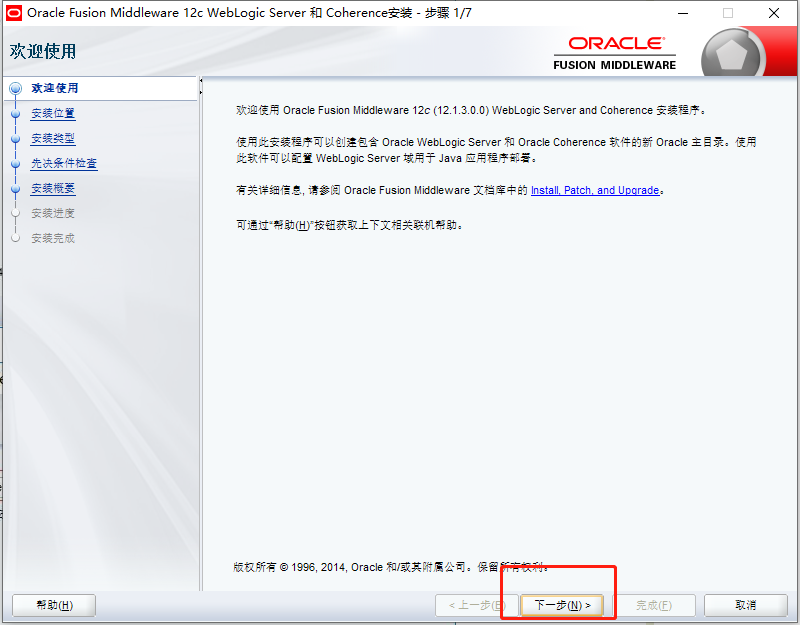Click the step bullet beside 安装类型
Screen dimensions: 800x625
(16, 139)
